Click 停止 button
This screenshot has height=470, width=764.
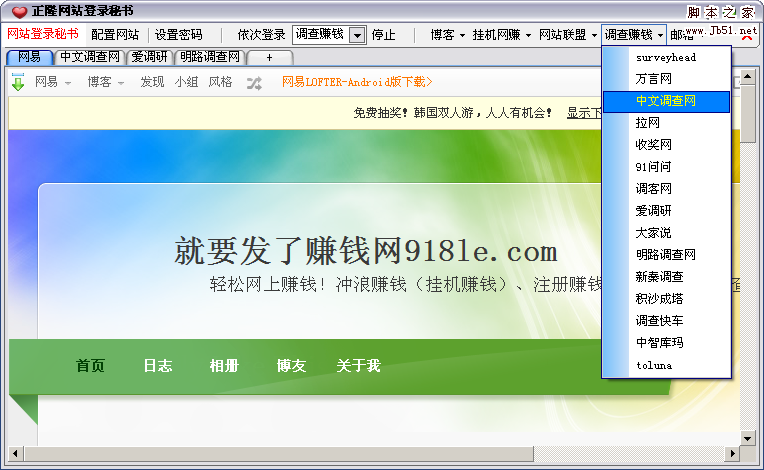(x=383, y=35)
